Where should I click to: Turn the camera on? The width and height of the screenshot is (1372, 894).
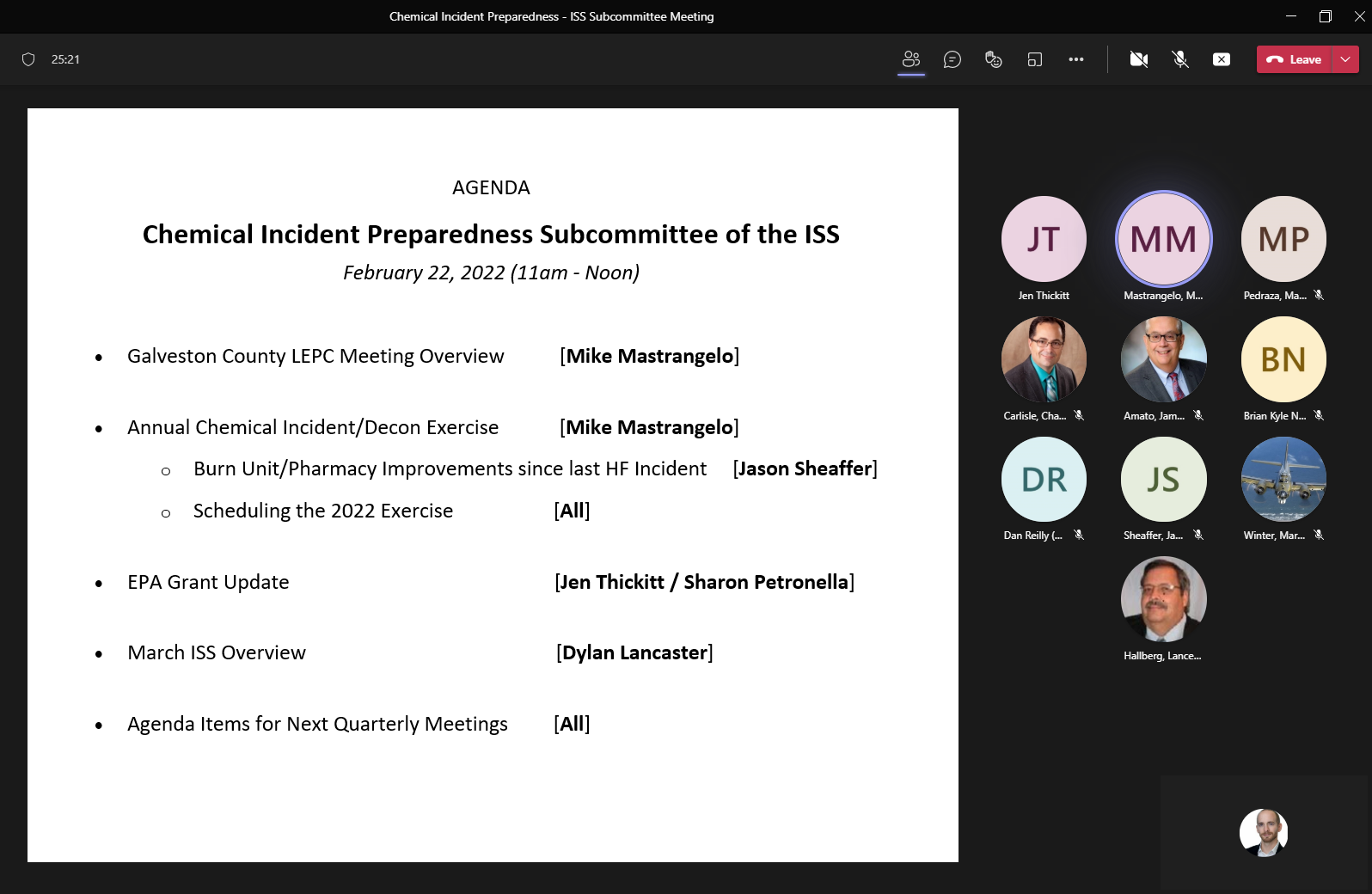point(1138,59)
